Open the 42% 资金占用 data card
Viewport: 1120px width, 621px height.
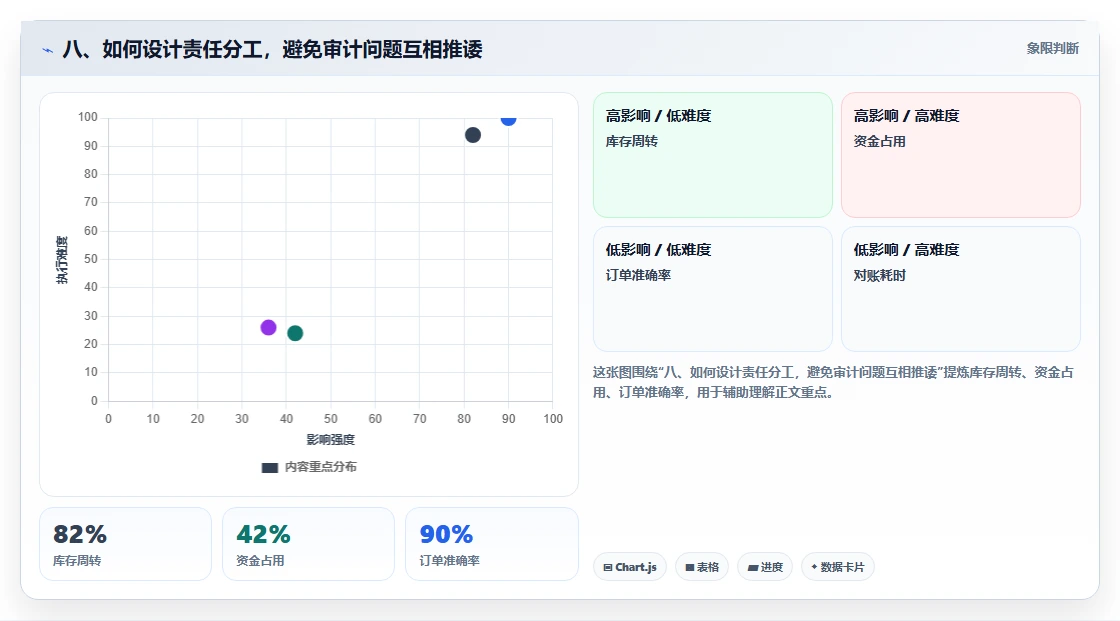(x=309, y=544)
